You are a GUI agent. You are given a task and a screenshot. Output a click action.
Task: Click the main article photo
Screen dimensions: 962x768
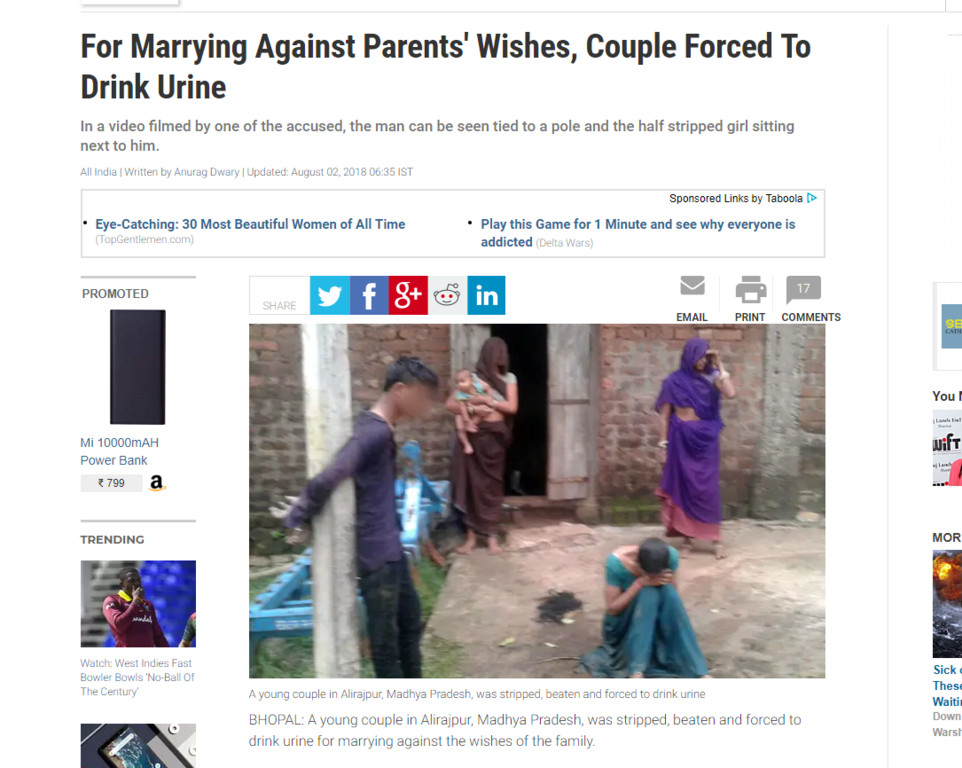(537, 501)
